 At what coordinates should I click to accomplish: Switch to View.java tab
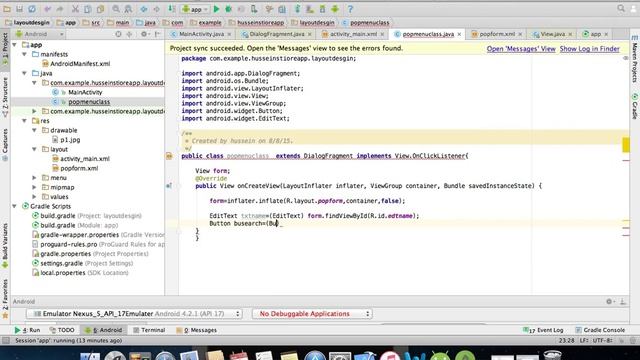[x=553, y=34]
